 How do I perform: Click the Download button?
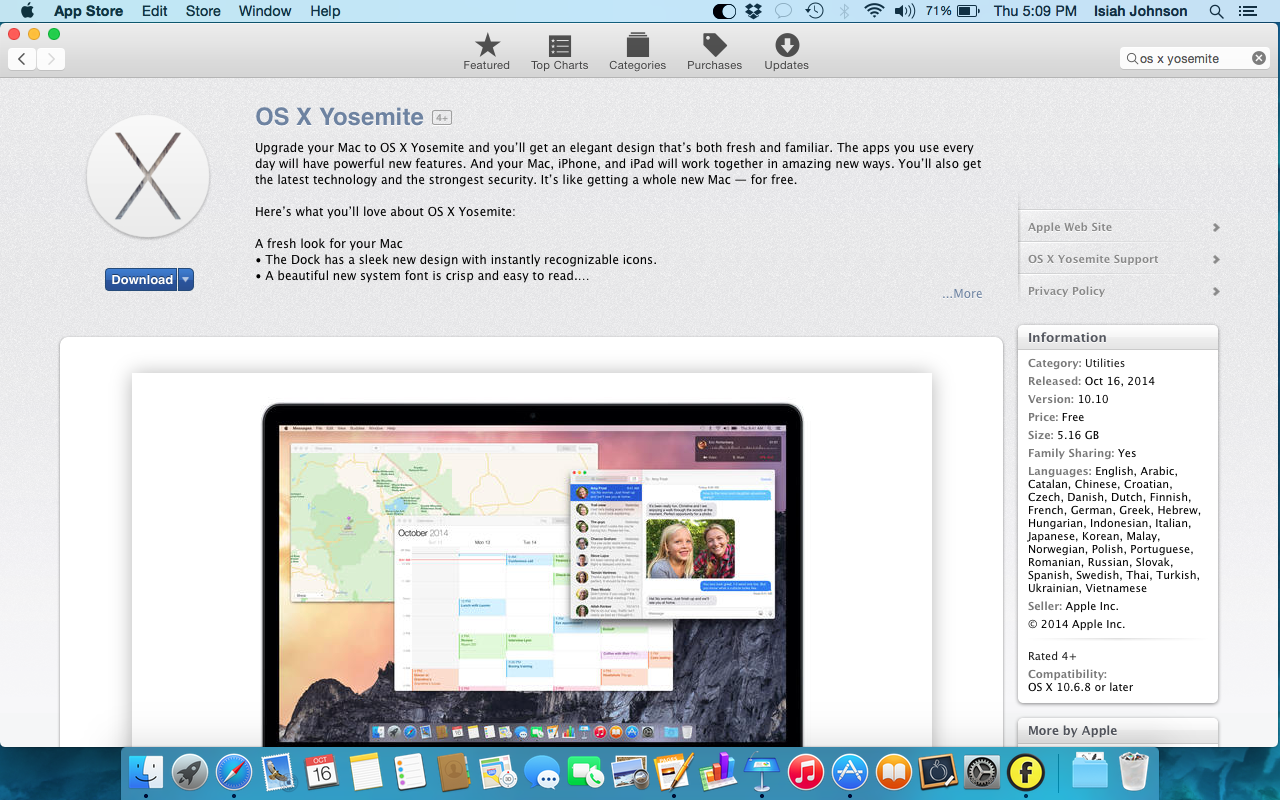point(141,280)
